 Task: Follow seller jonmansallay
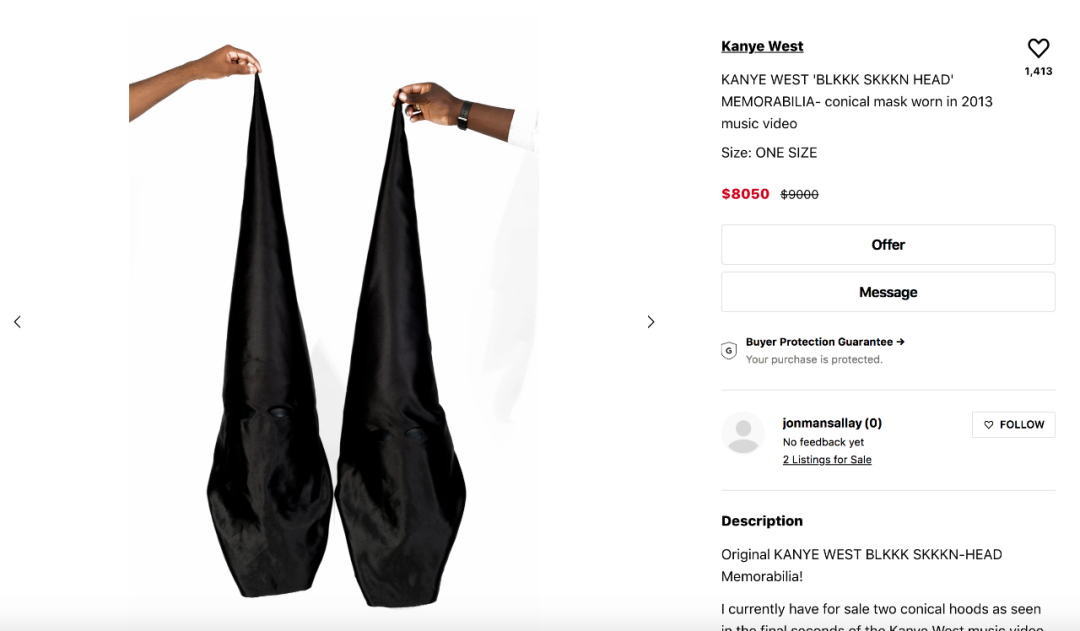[x=1013, y=424]
